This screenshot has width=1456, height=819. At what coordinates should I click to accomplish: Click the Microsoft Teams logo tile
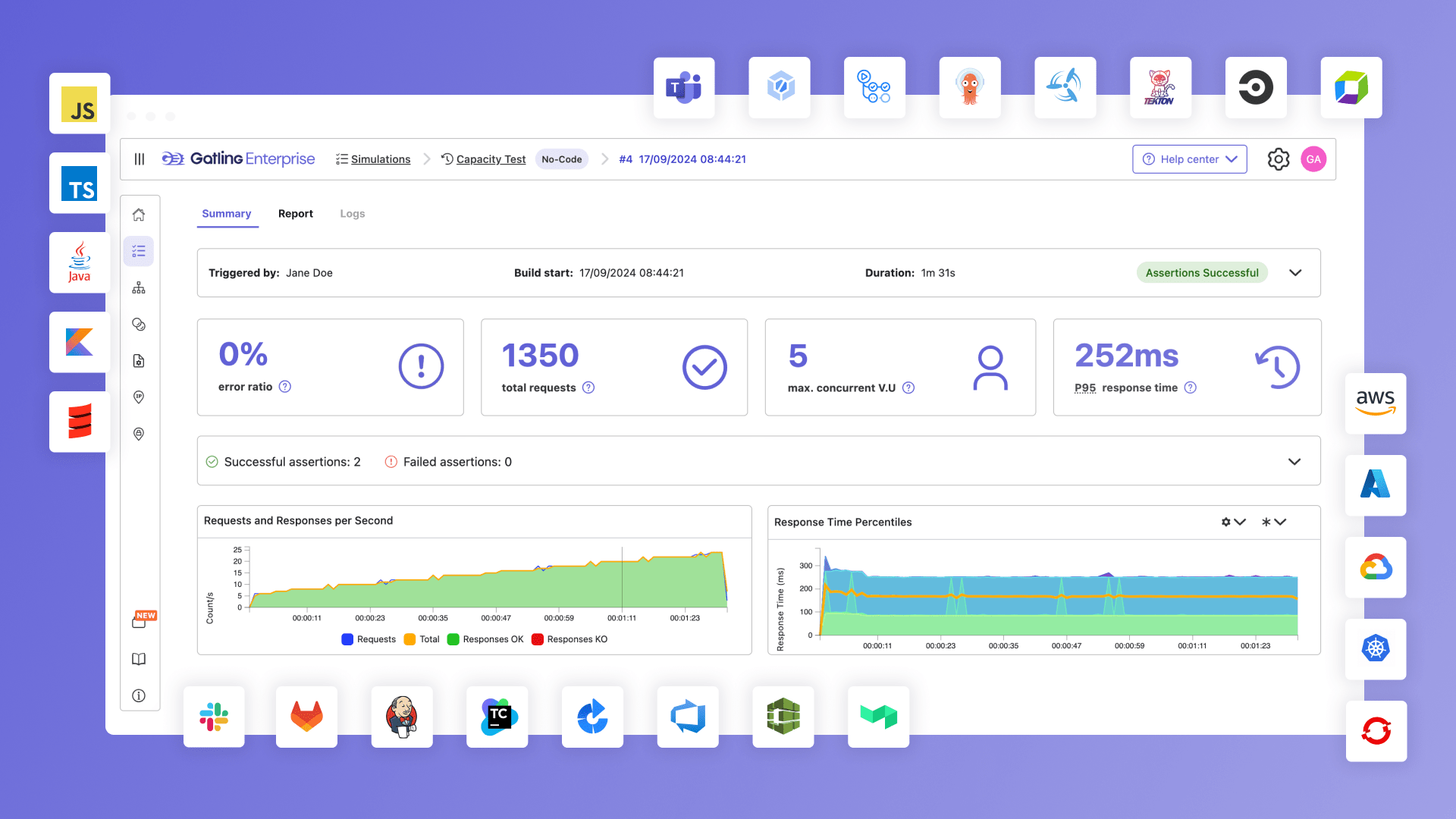coord(684,87)
